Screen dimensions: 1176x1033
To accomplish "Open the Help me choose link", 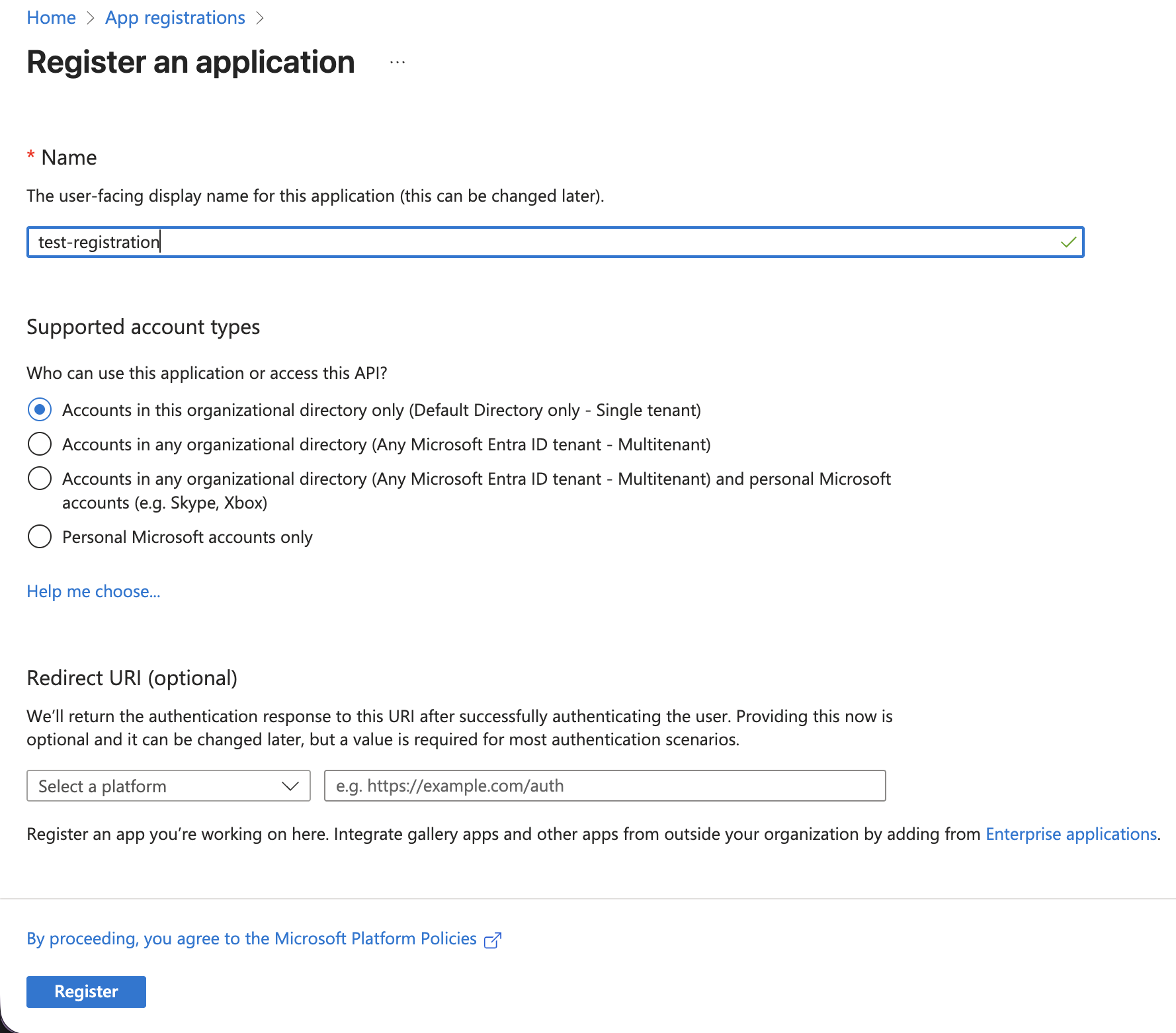I will tap(93, 591).
